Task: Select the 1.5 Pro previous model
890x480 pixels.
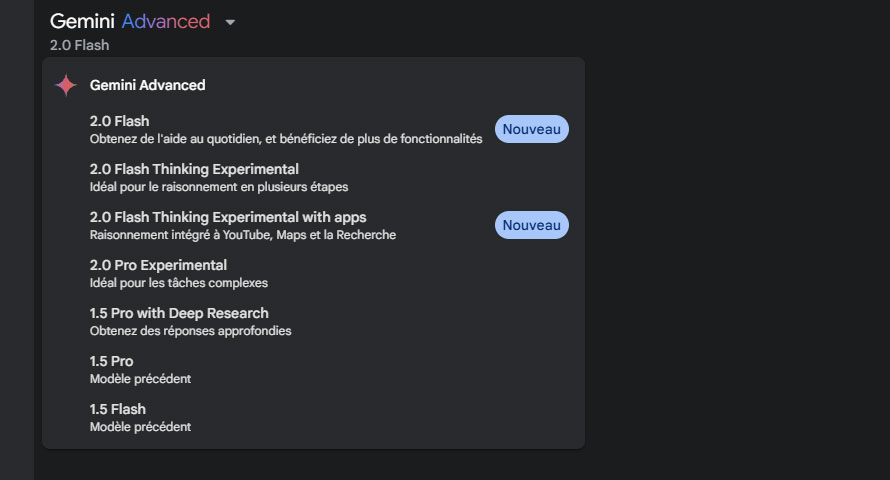Action: [313, 369]
